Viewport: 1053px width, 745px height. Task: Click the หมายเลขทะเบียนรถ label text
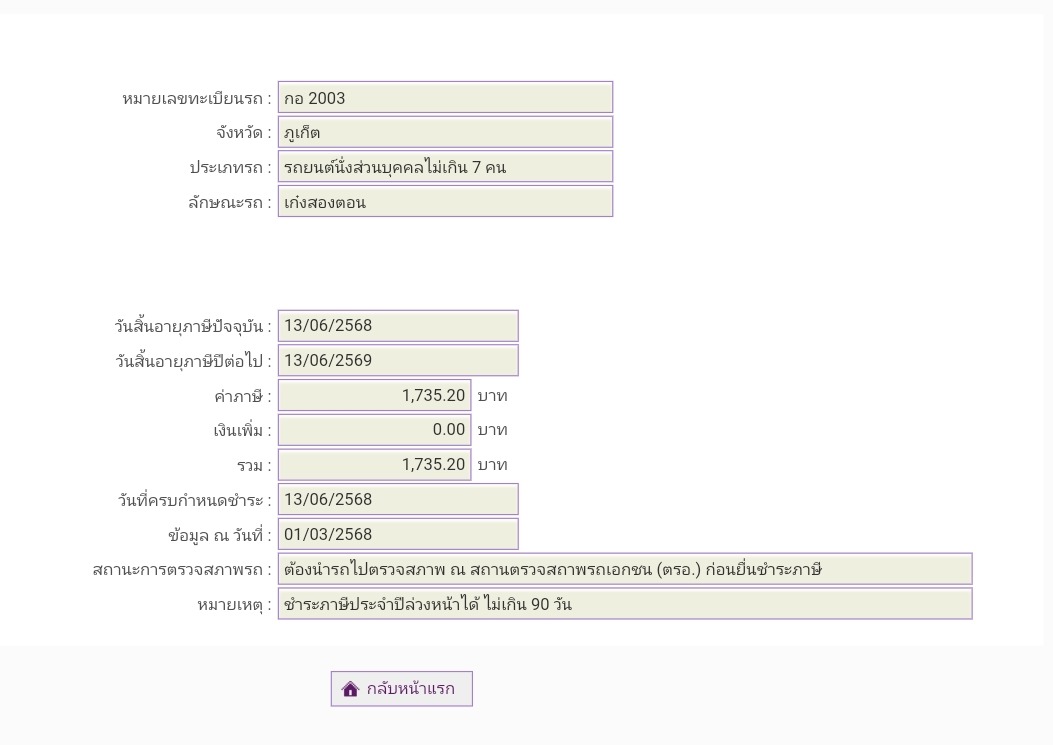(x=196, y=99)
